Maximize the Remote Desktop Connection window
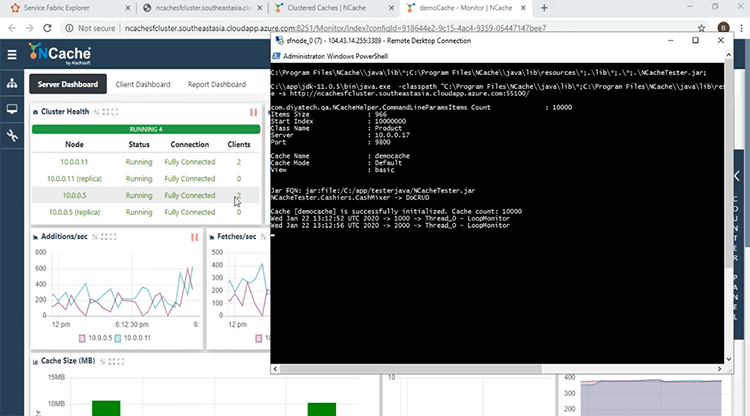Image resolution: width=750 pixels, height=416 pixels. coord(695,41)
